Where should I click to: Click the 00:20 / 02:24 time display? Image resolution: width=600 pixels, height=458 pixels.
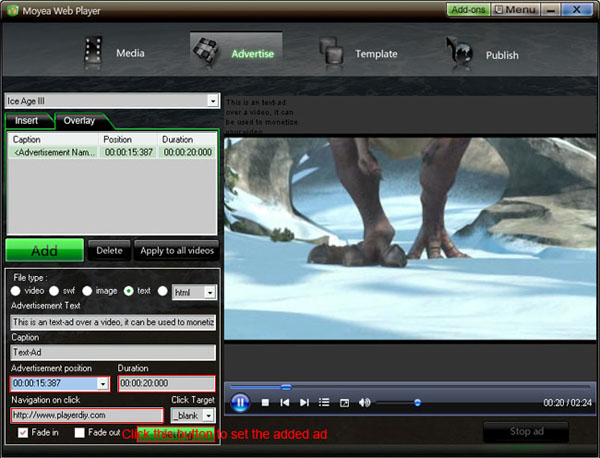coord(567,403)
